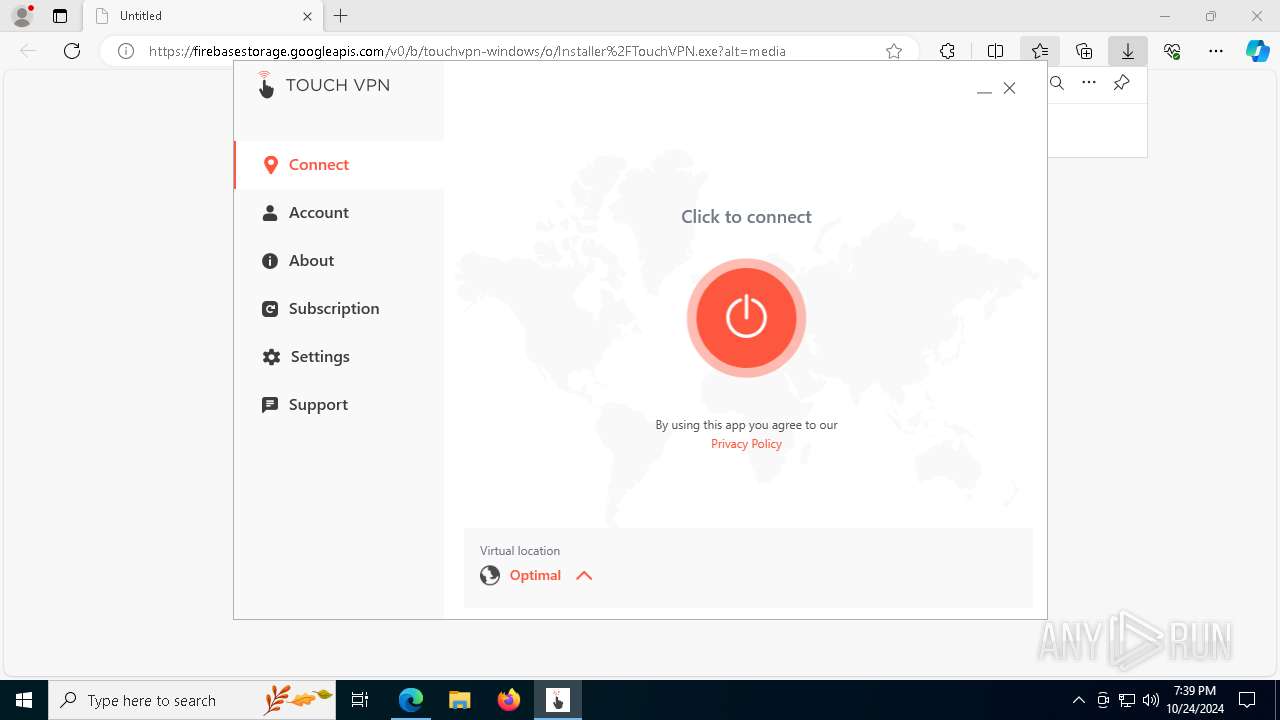Viewport: 1280px width, 720px height.
Task: Open browser Collections icon
Action: tap(1084, 51)
